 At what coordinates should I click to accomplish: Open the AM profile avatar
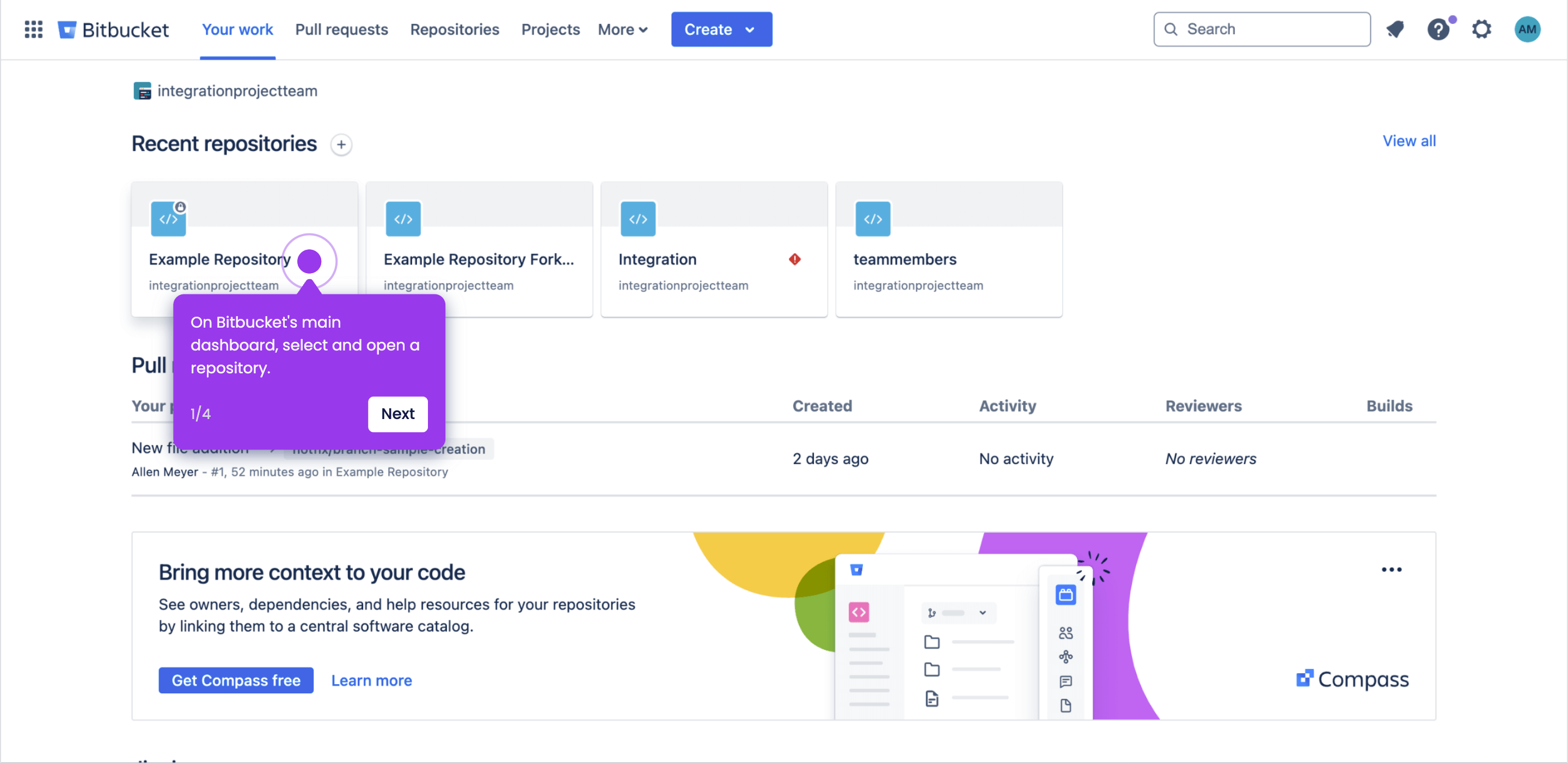(x=1527, y=29)
